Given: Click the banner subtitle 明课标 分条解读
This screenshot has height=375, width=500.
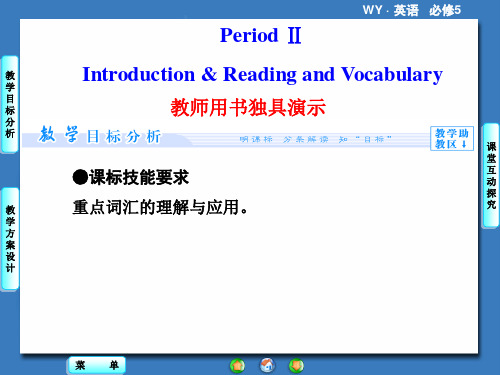Looking at the screenshot, I should tap(284, 139).
